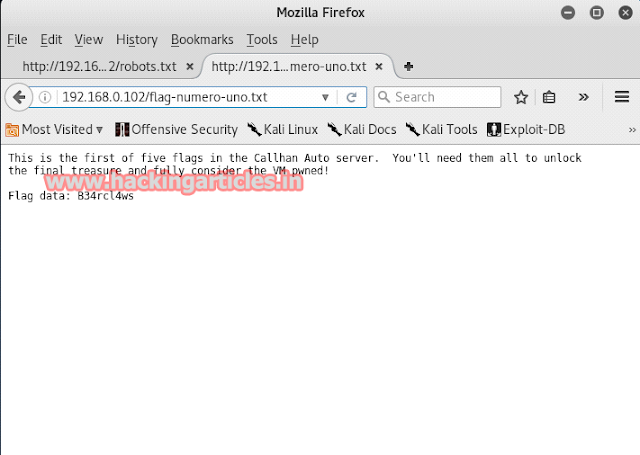Viewport: 640px width, 455px height.
Task: Open the History menu
Action: [x=137, y=40]
